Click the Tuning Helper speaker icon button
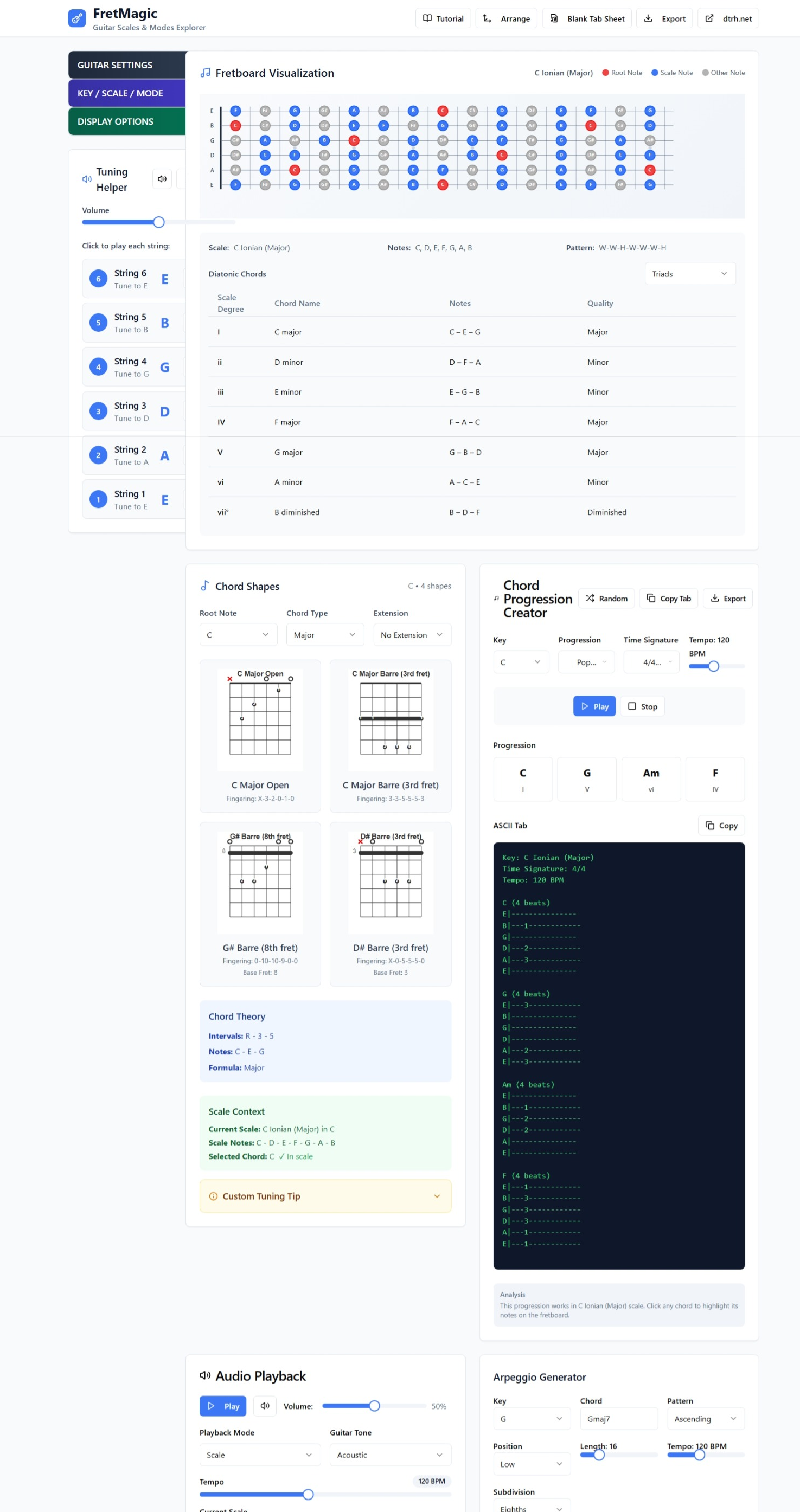The image size is (800, 1512). [x=162, y=179]
